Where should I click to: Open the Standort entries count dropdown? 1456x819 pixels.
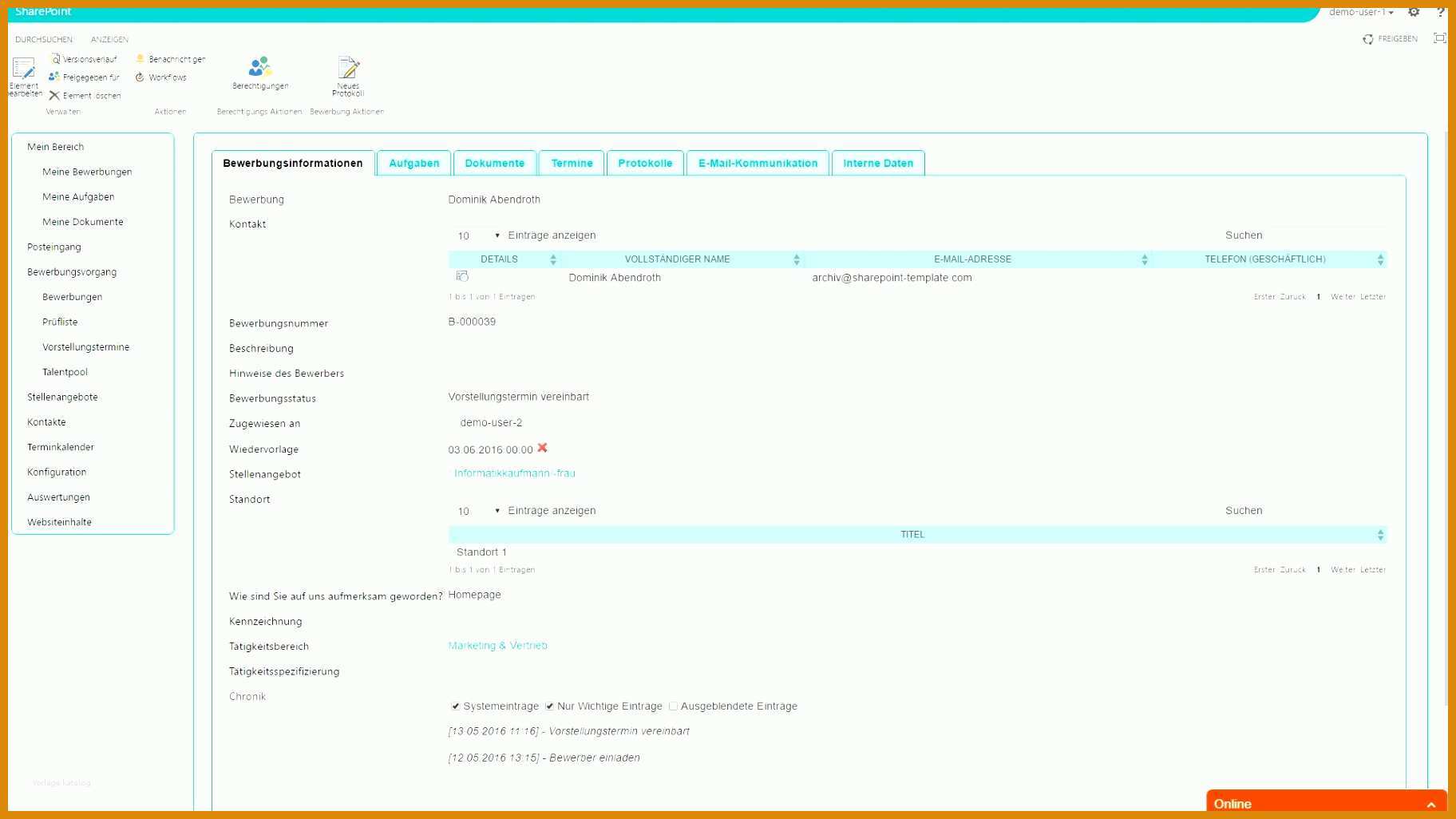(x=477, y=511)
